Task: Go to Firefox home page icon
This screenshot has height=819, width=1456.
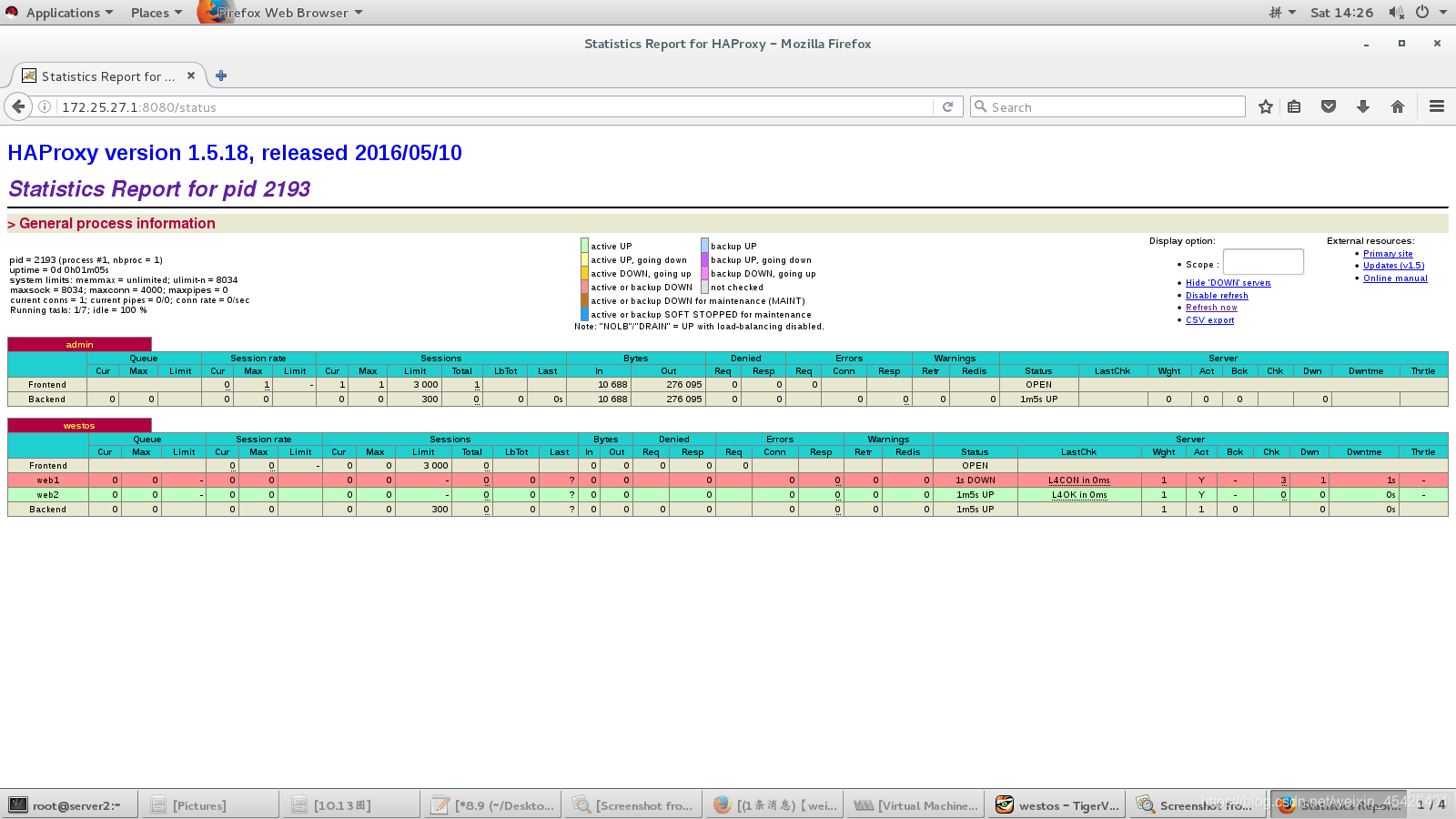Action: 1398,106
